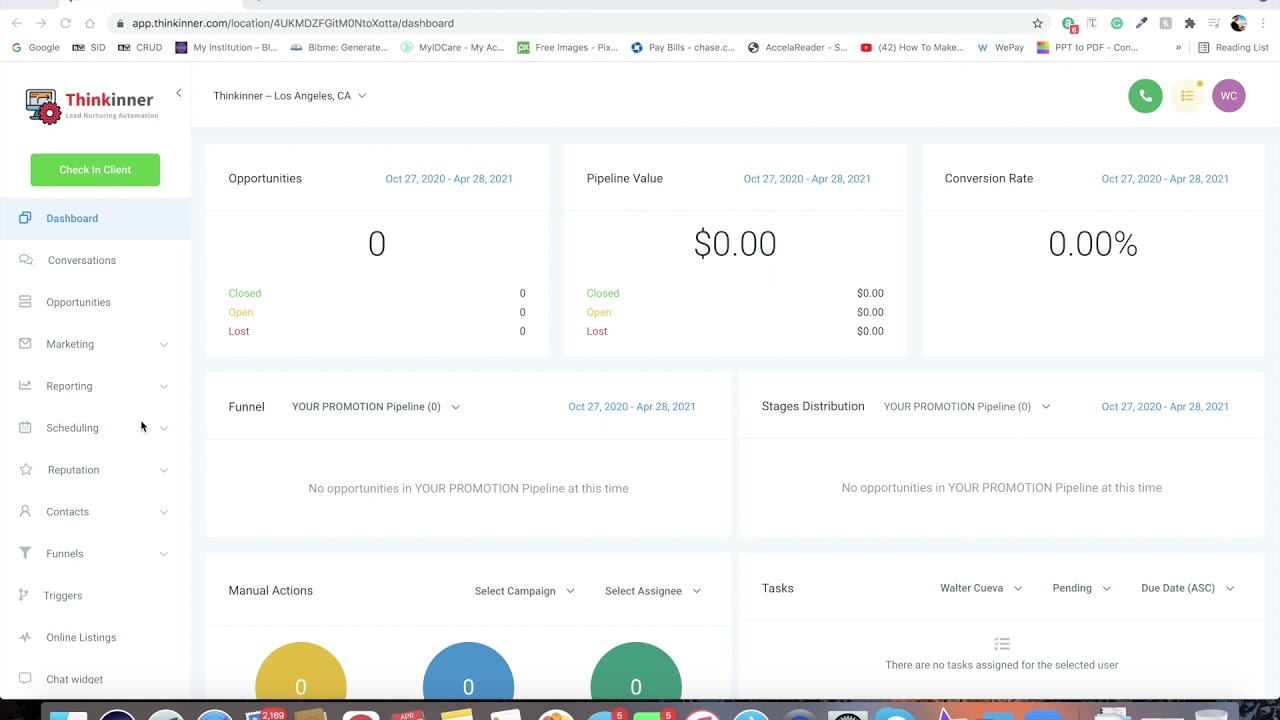This screenshot has height=720, width=1280.
Task: Click the Conversations chat bubble icon
Action: point(26,260)
